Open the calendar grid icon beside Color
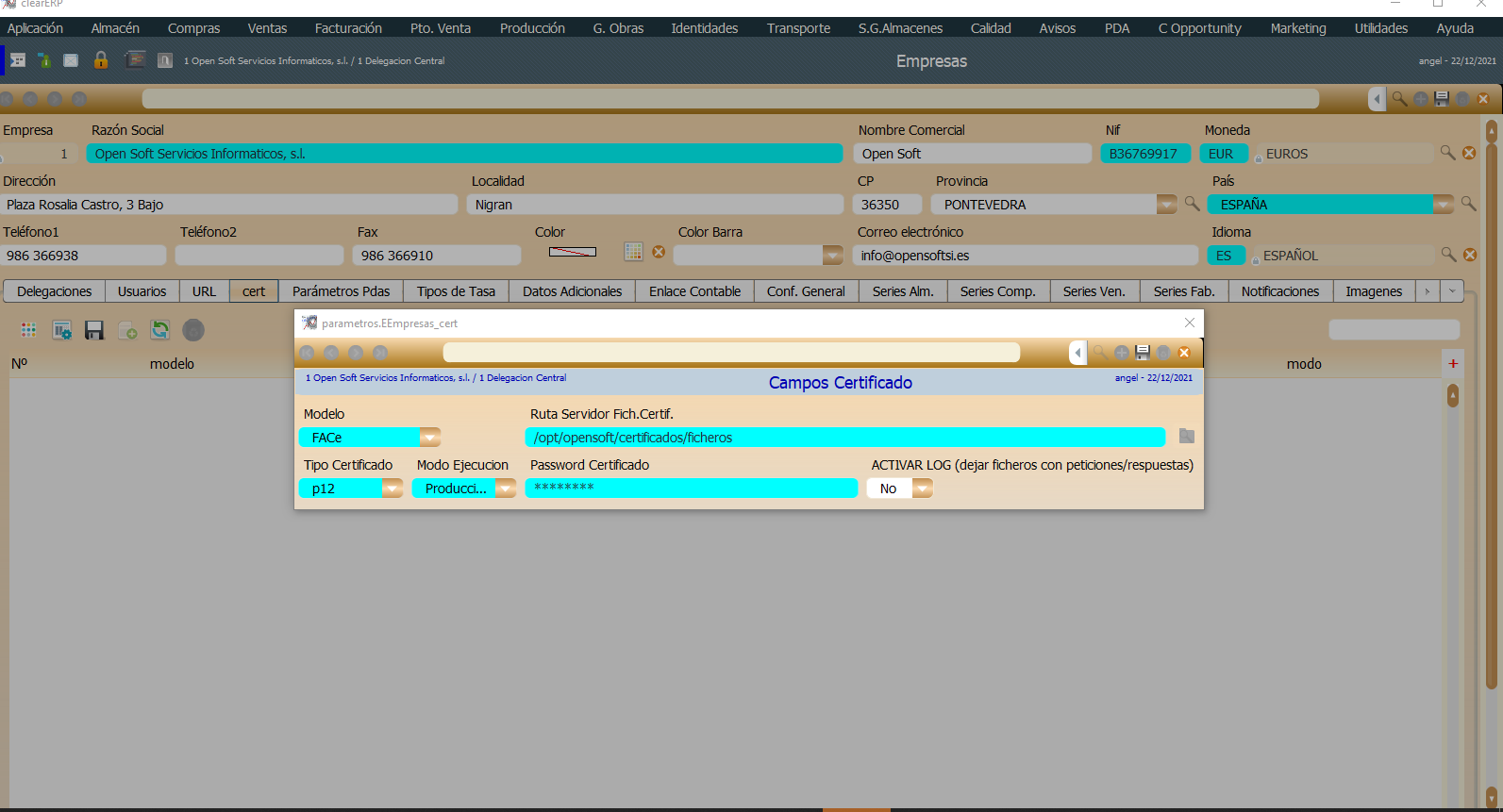This screenshot has width=1503, height=812. (633, 252)
